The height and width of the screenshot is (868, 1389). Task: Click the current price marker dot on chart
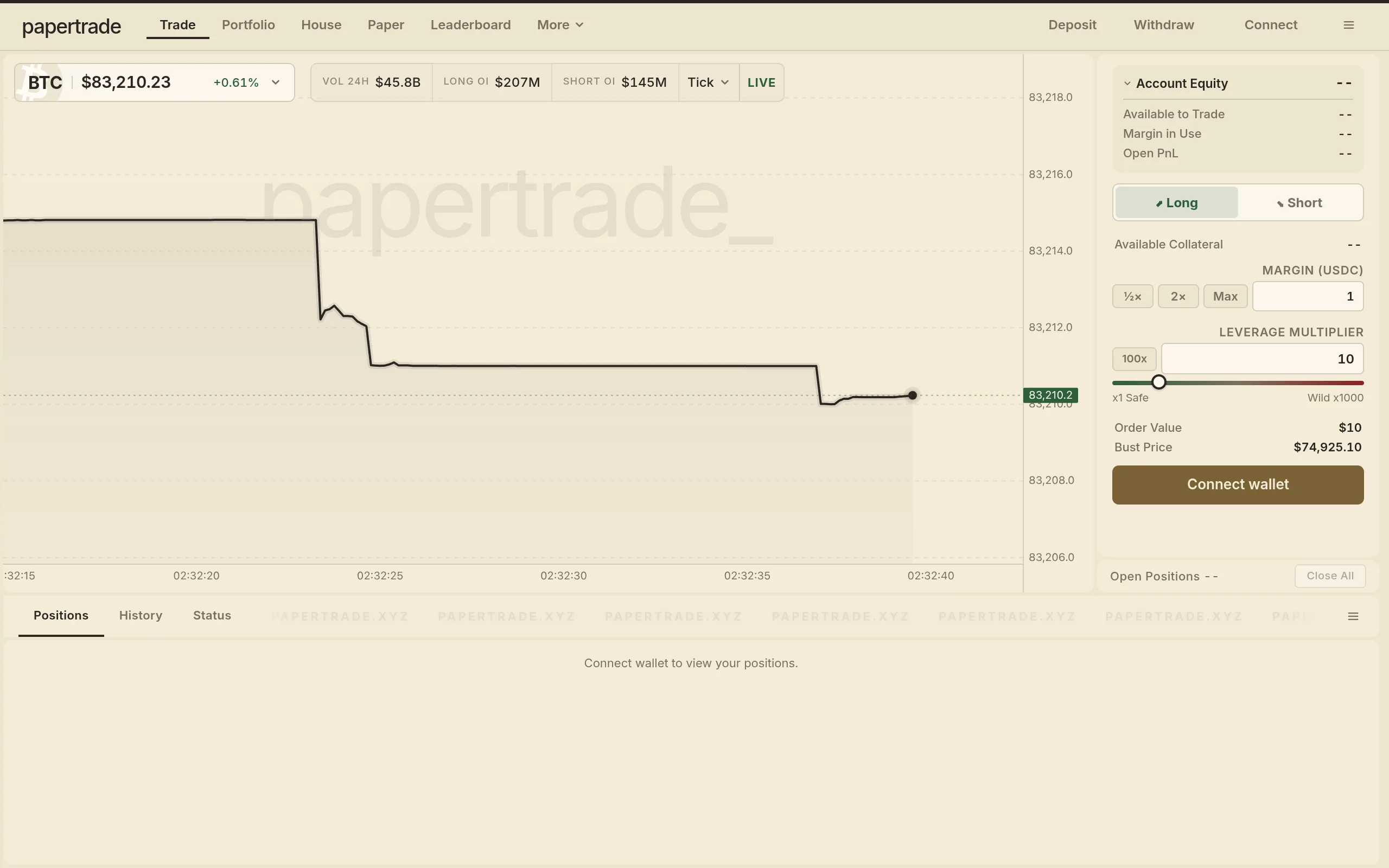coord(912,395)
